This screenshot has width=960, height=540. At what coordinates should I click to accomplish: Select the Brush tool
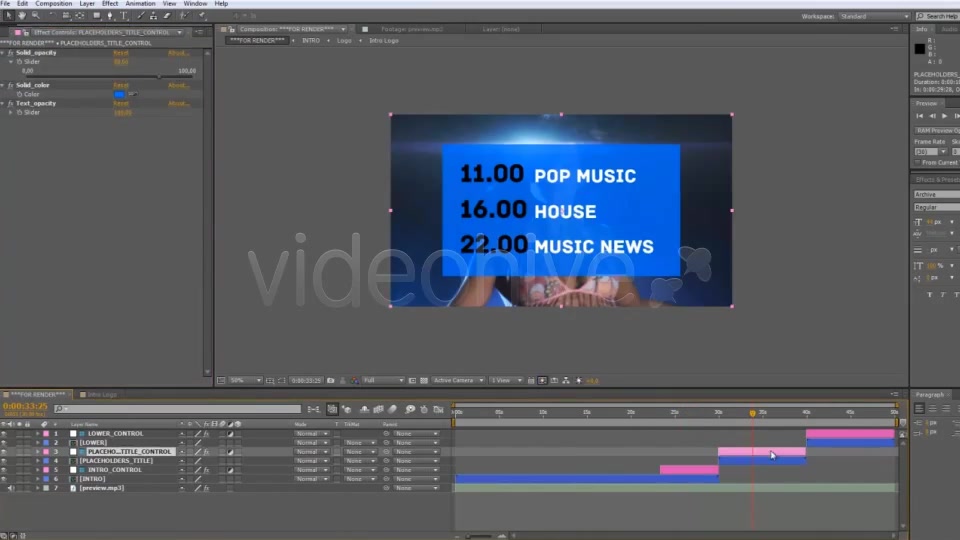tap(141, 15)
